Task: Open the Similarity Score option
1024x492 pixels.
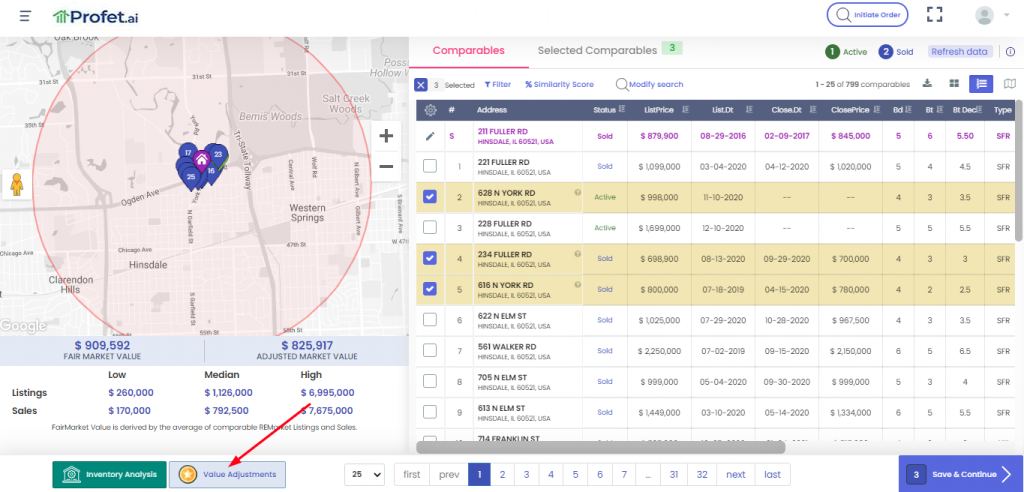Action: tap(560, 84)
